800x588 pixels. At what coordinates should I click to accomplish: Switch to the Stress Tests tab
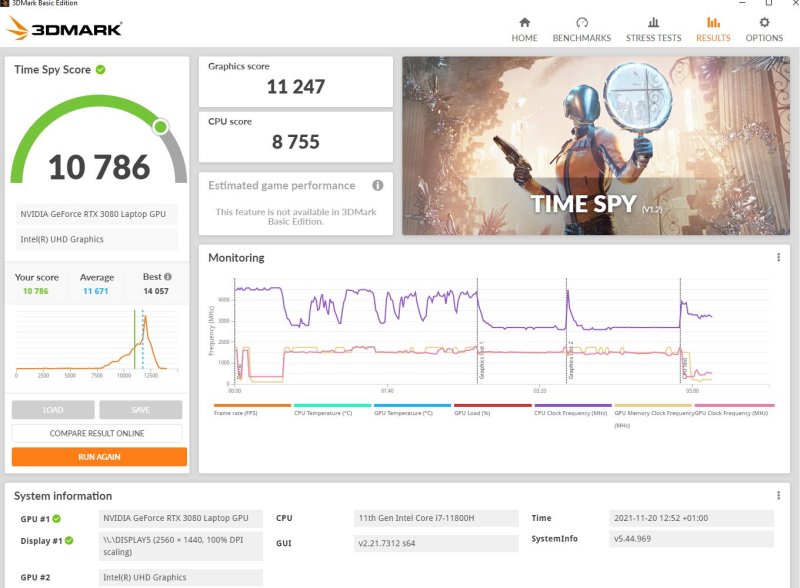click(x=654, y=30)
